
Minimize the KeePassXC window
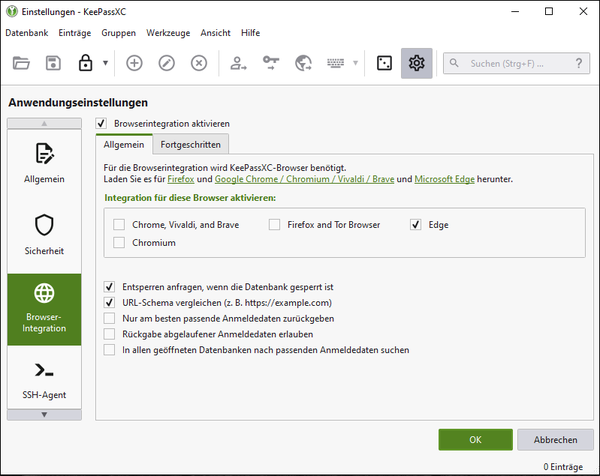[x=515, y=11]
